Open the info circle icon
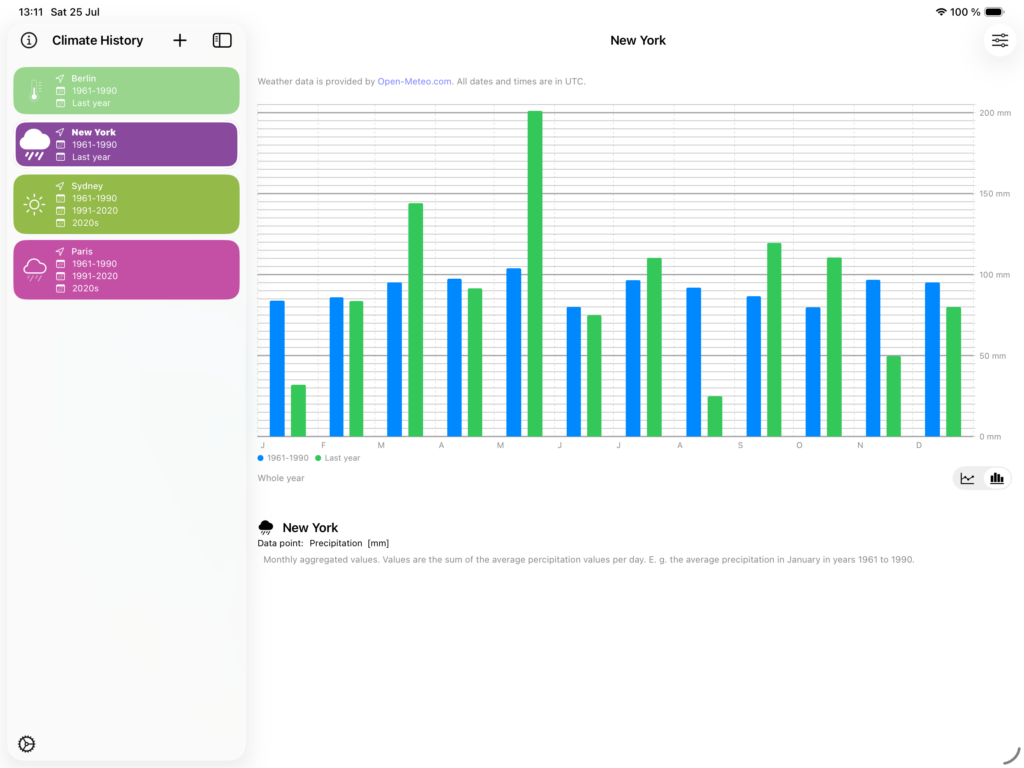 [x=29, y=40]
